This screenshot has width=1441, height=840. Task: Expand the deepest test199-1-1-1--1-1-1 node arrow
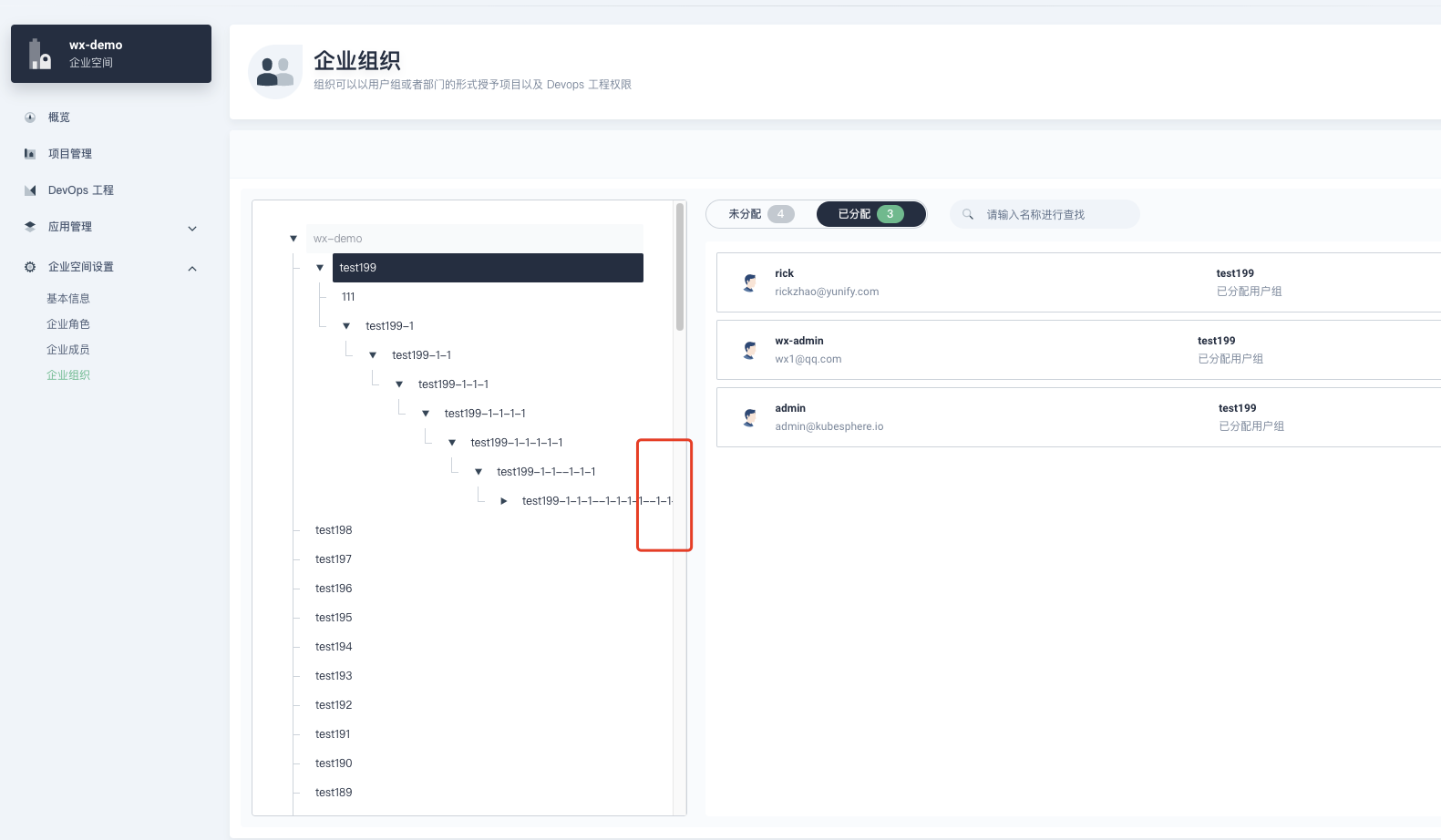click(504, 501)
